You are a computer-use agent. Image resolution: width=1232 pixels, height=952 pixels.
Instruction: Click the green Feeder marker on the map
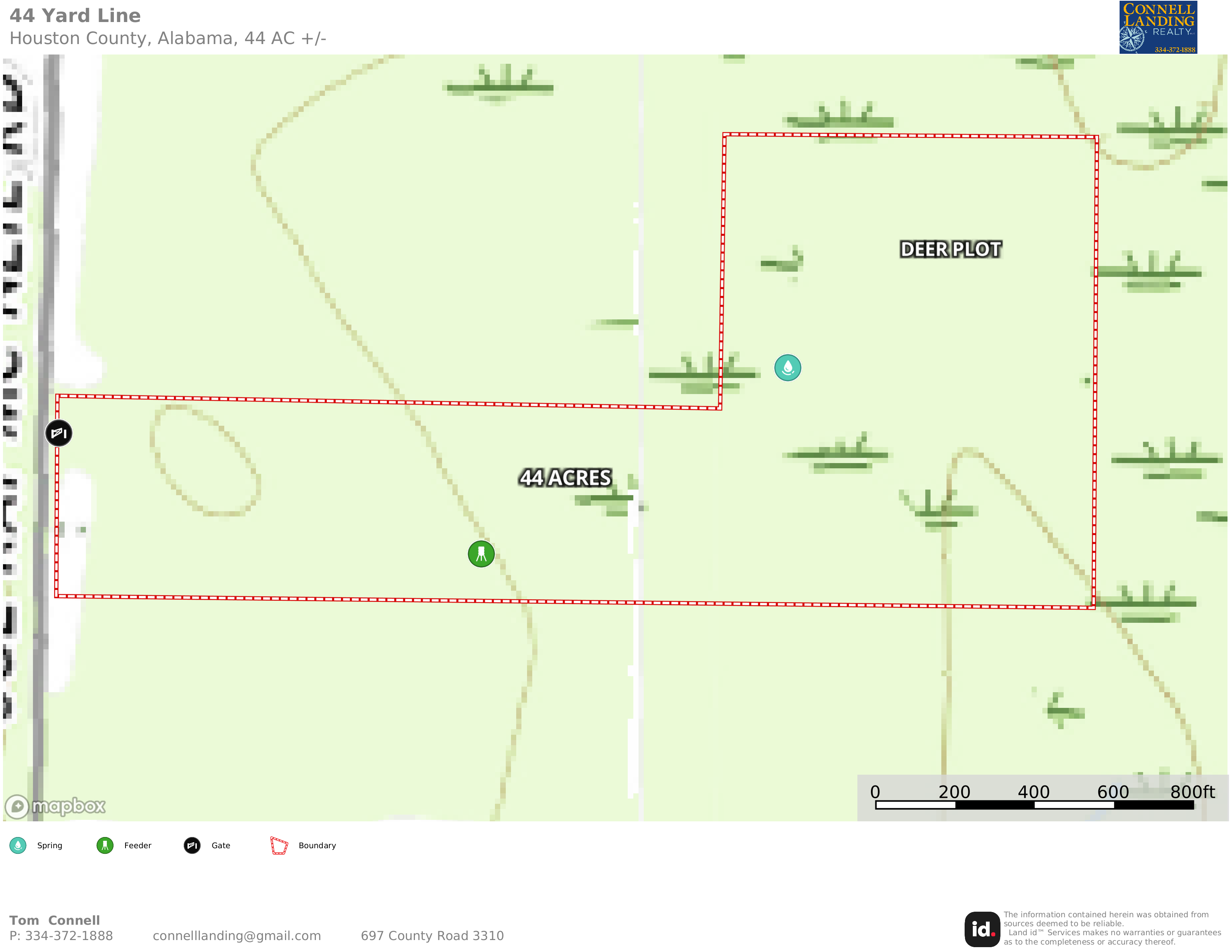pyautogui.click(x=481, y=554)
